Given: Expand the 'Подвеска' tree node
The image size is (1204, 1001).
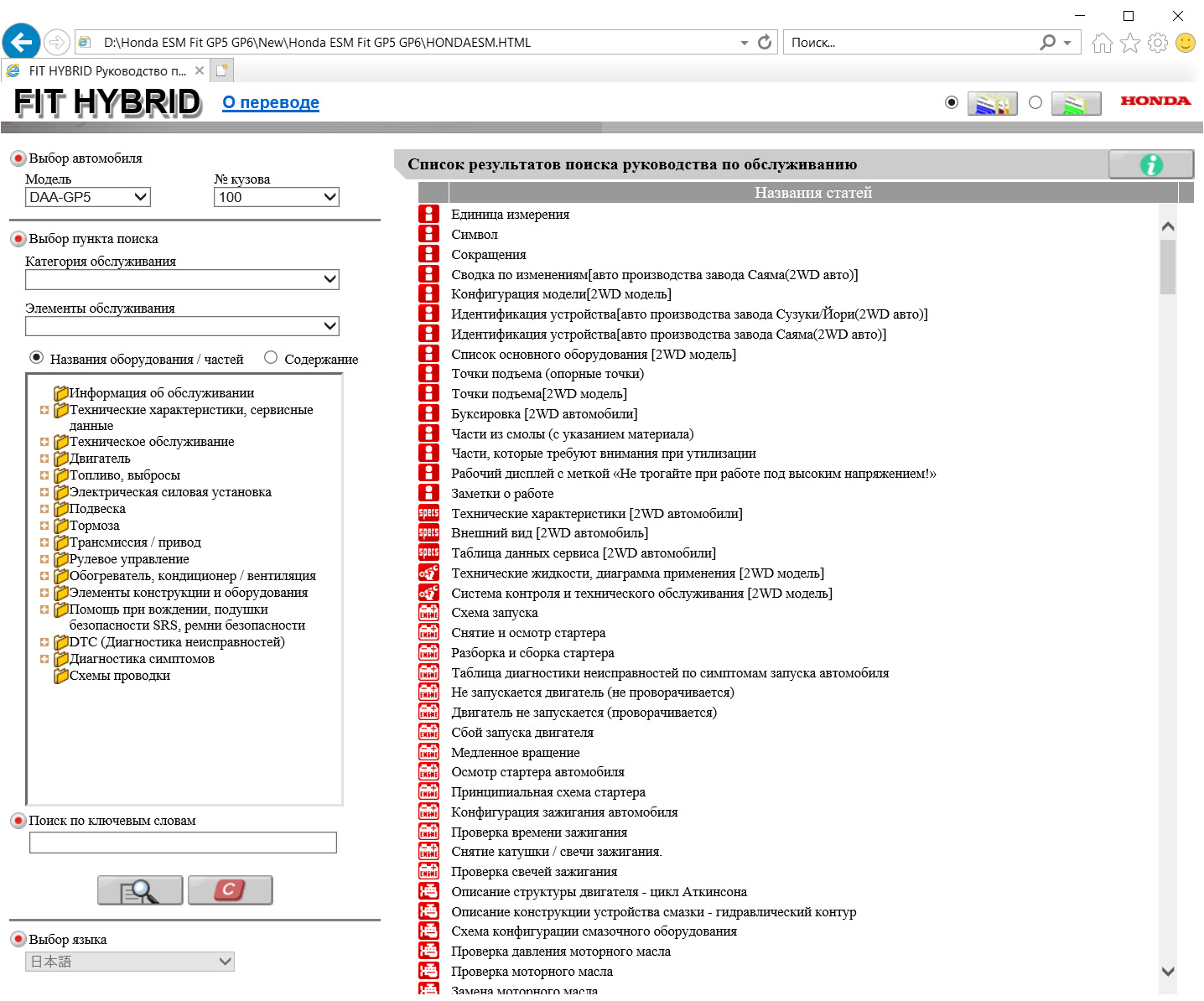Looking at the screenshot, I should click(44, 509).
